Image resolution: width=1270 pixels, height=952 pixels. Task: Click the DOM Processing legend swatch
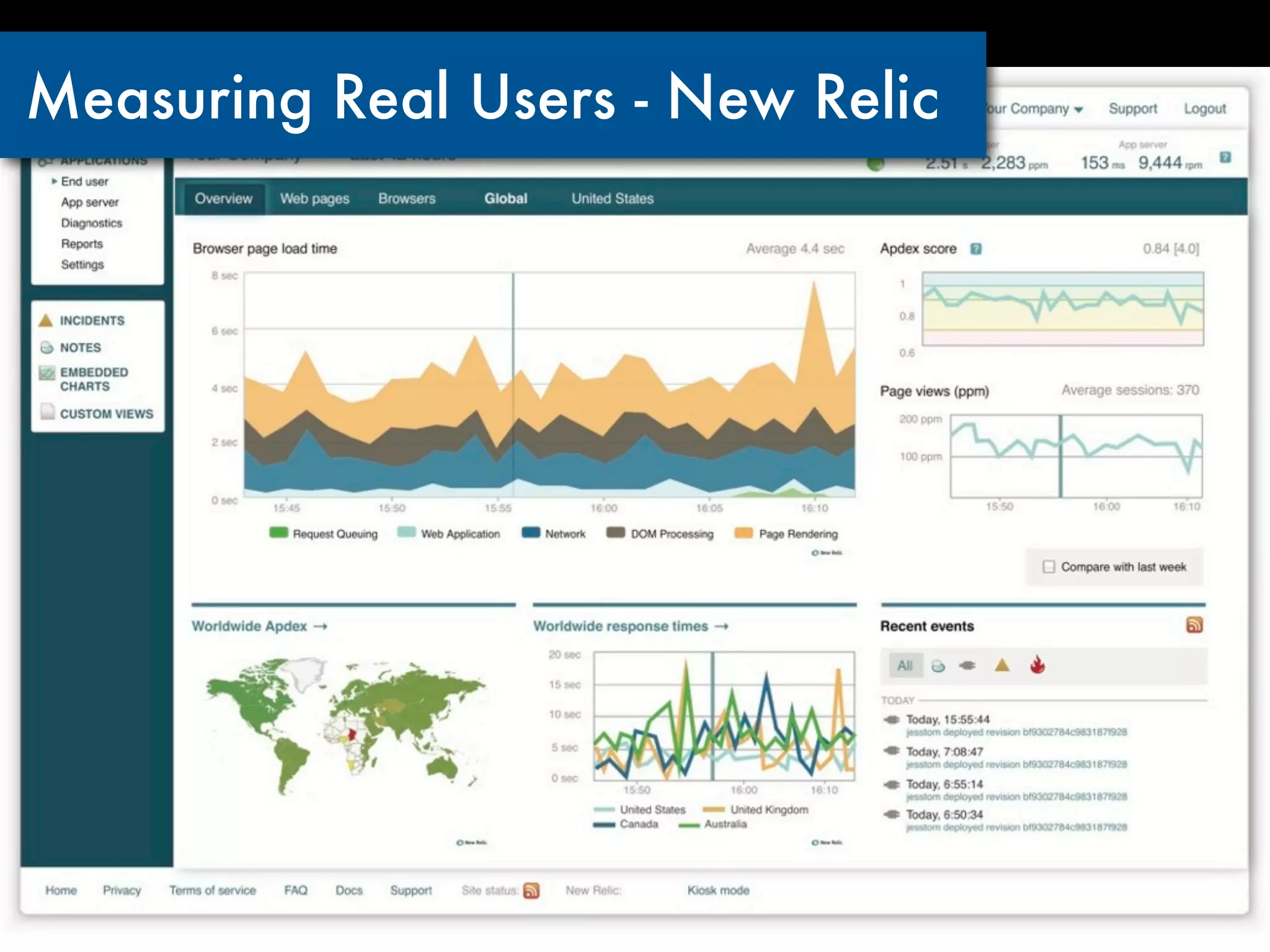click(x=616, y=532)
